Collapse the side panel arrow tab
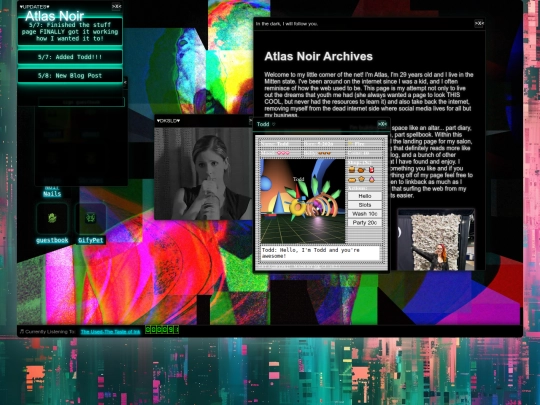The width and height of the screenshot is (540, 405). 125,82
